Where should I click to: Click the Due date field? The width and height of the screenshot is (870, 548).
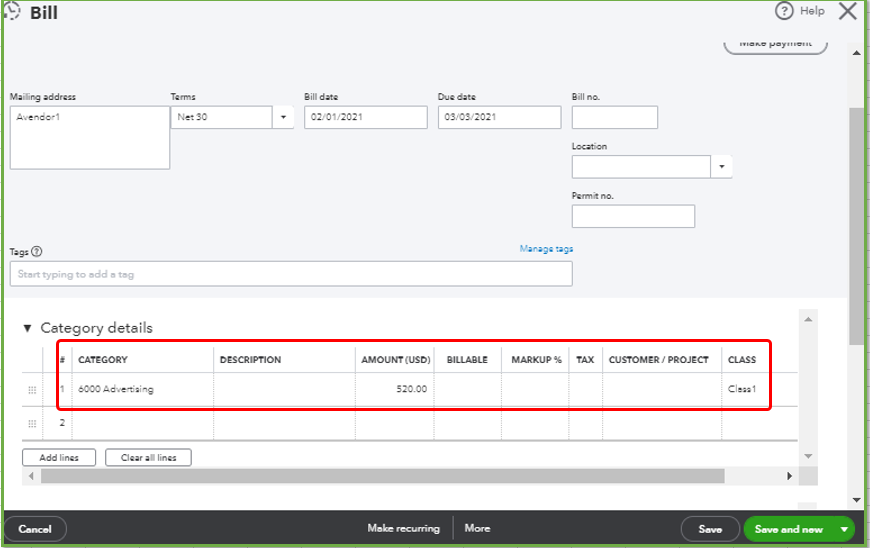pyautogui.click(x=499, y=117)
